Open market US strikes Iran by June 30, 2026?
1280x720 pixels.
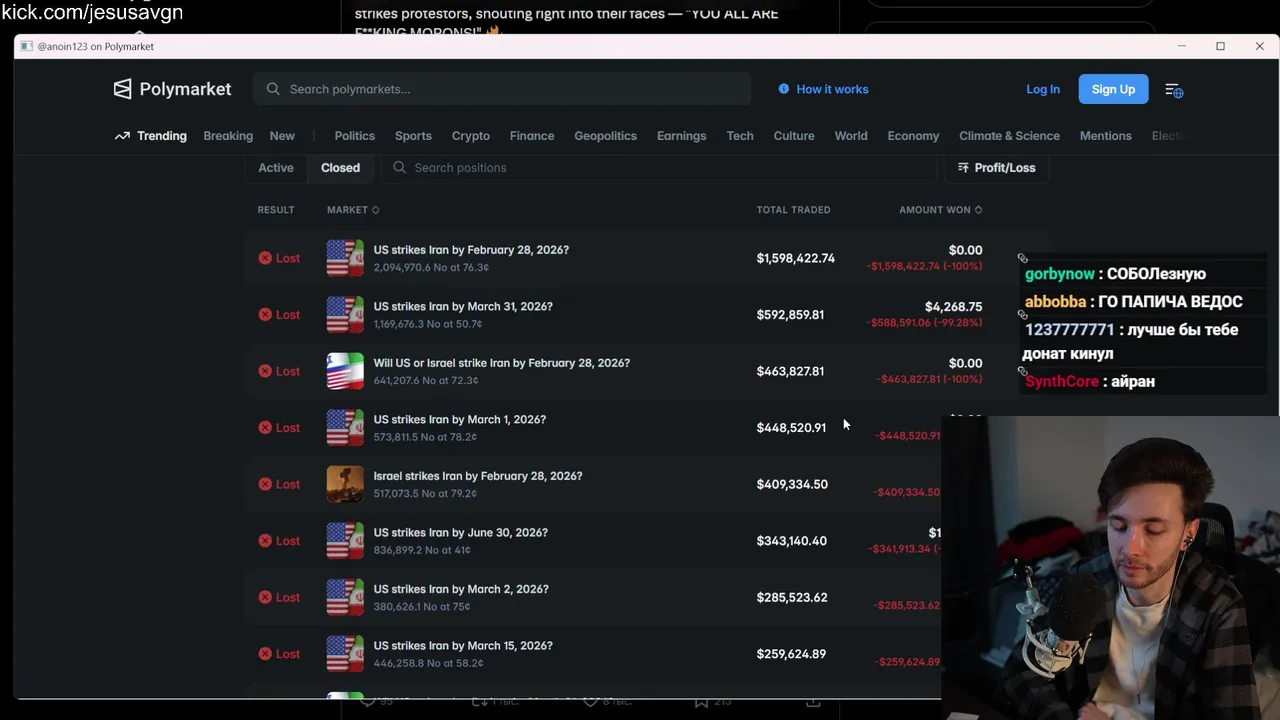(x=461, y=532)
